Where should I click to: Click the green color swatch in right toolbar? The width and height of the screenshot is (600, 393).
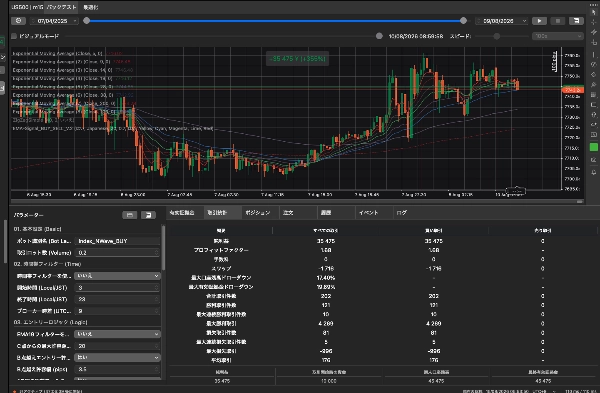[593, 147]
